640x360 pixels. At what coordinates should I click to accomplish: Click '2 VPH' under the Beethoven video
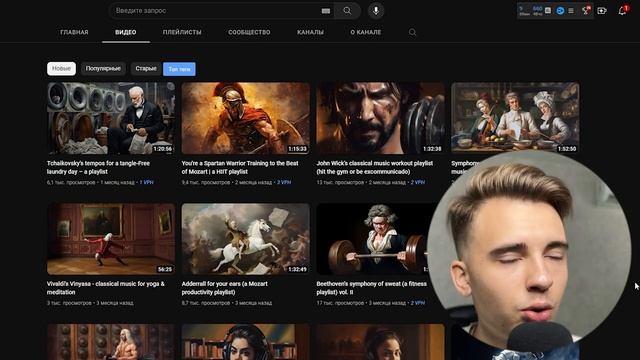tap(418, 303)
